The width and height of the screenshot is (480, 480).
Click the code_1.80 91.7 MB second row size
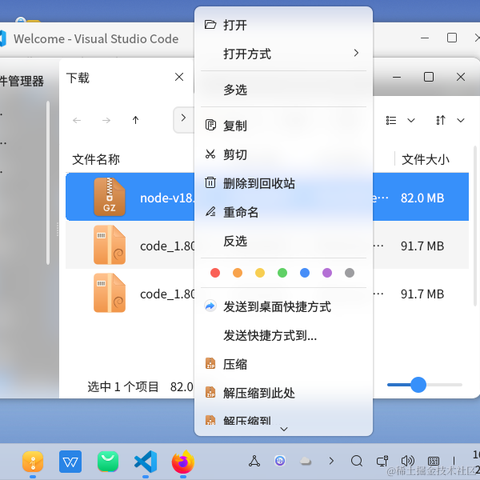pyautogui.click(x=422, y=246)
